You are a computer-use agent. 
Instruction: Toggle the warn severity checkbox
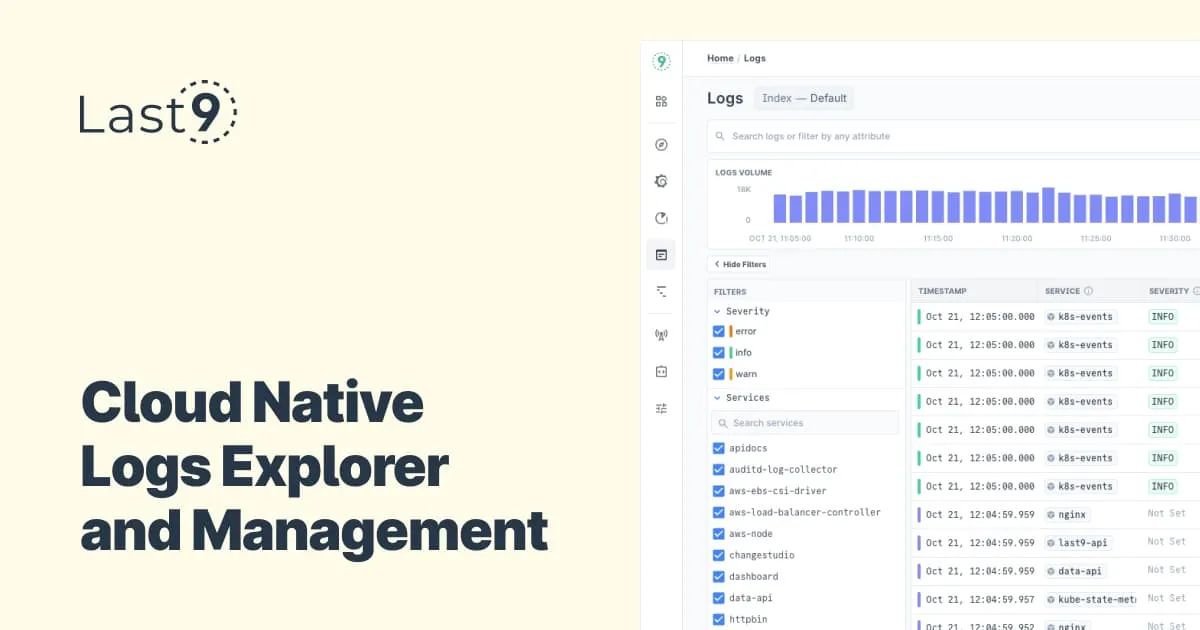(x=718, y=374)
